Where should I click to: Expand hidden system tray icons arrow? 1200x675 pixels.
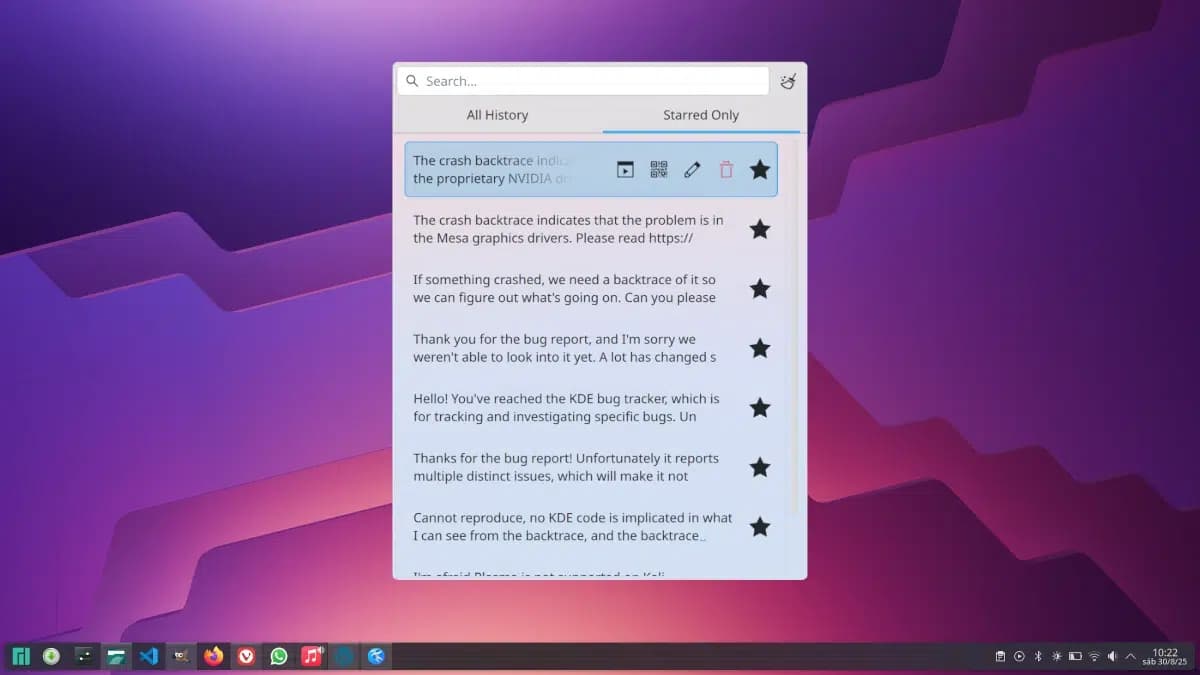click(1131, 657)
